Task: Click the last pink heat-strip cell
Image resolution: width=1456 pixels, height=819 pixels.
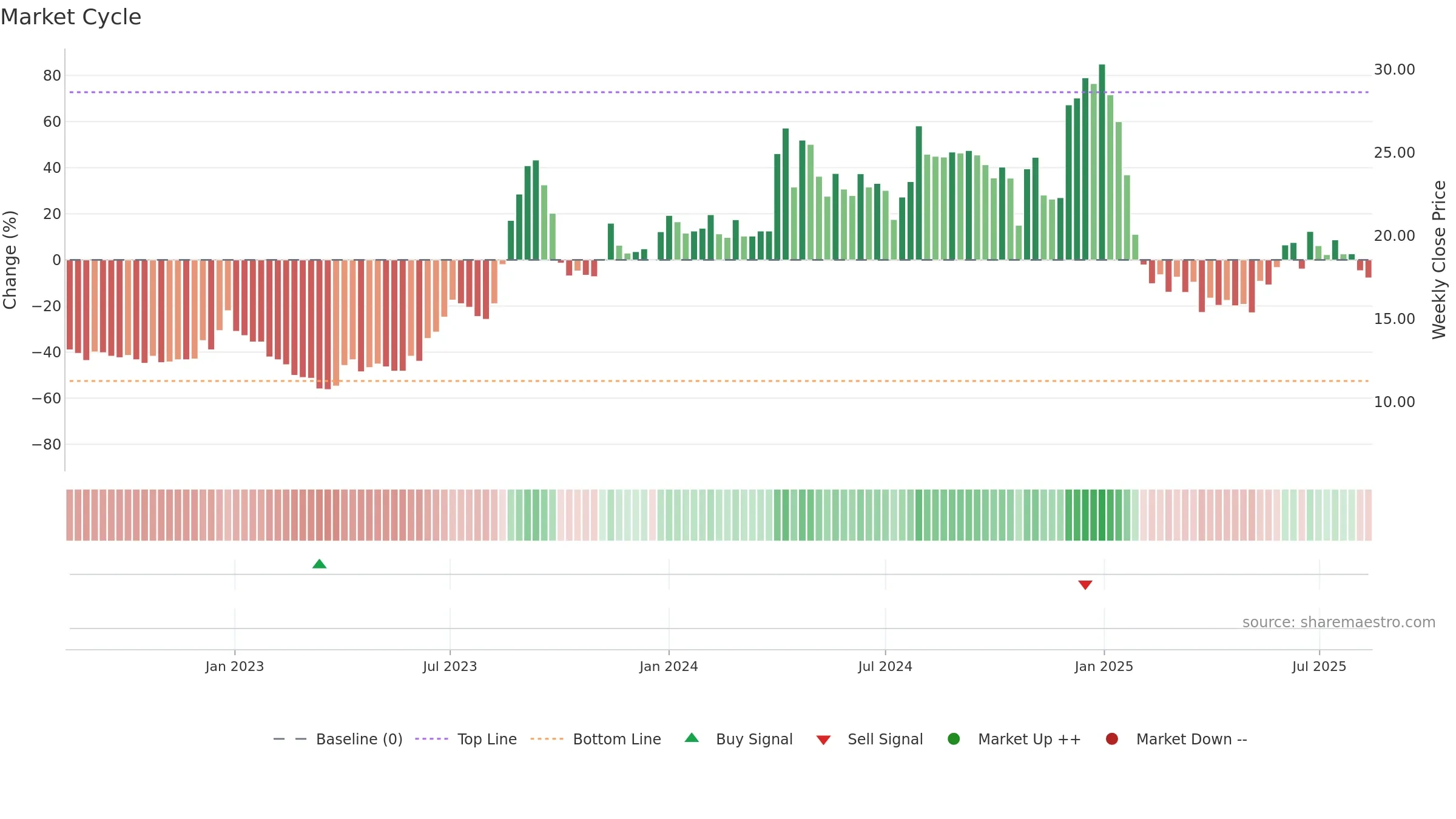Action: coord(1369,515)
